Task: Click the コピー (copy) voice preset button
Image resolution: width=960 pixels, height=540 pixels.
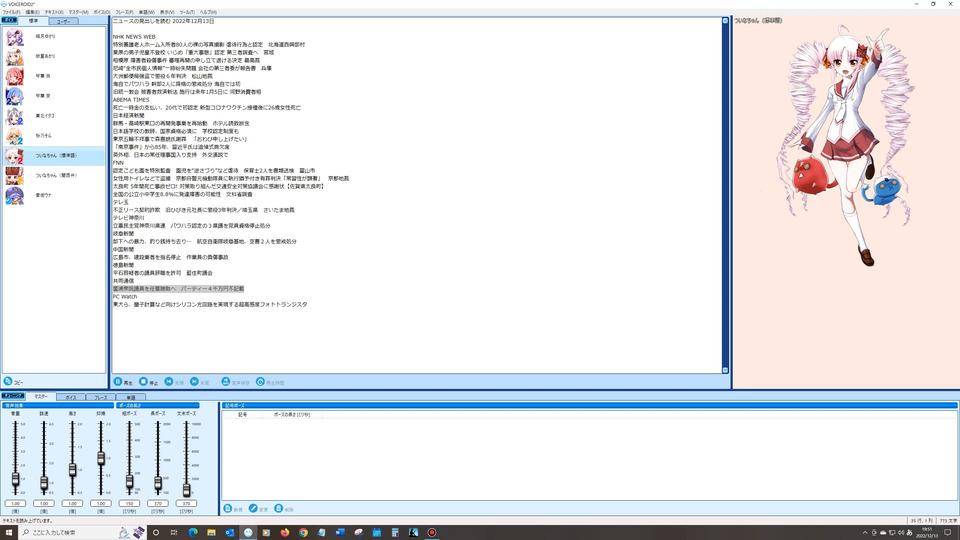Action: (13, 381)
